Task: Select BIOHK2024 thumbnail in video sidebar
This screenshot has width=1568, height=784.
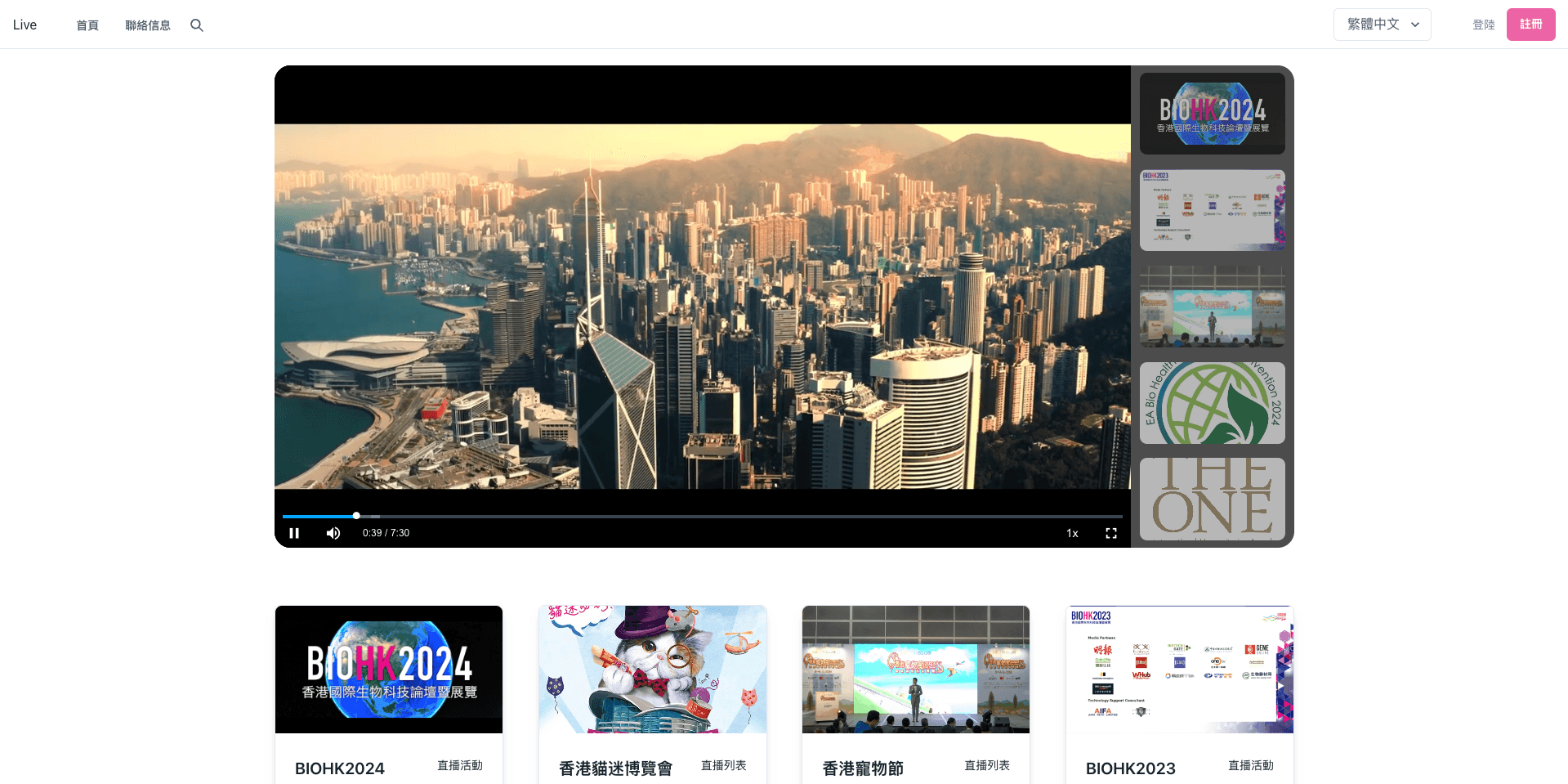Action: click(x=1212, y=114)
